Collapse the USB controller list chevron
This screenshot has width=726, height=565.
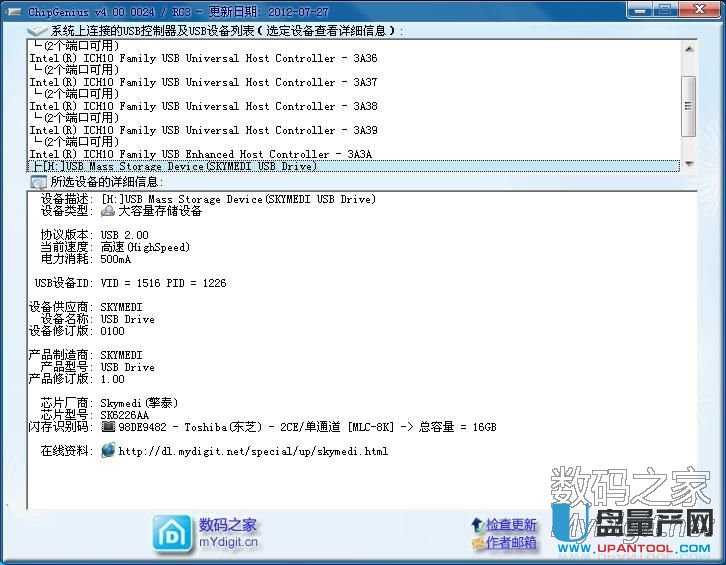(x=37, y=31)
